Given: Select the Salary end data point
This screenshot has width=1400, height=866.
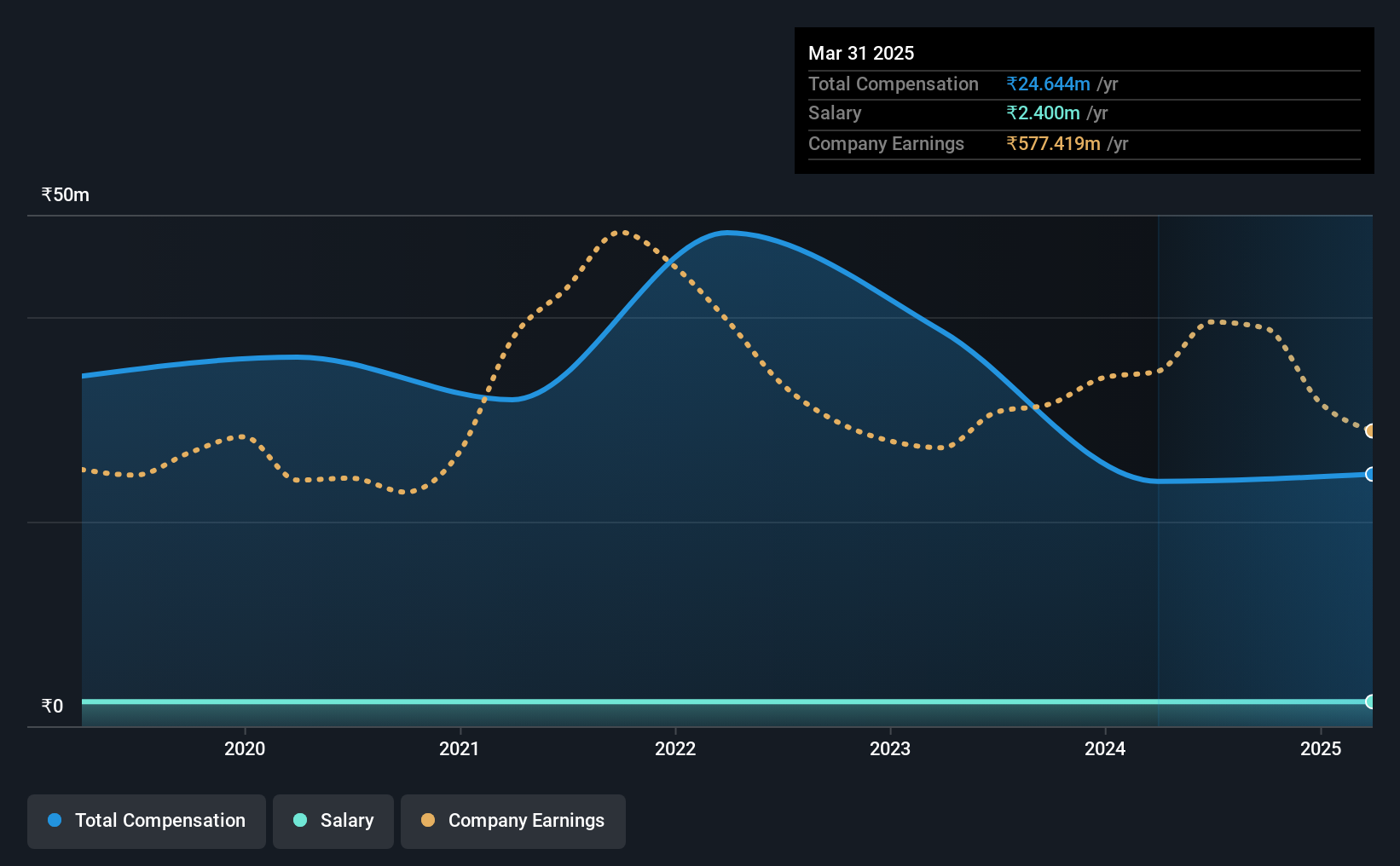Looking at the screenshot, I should pos(1370,701).
